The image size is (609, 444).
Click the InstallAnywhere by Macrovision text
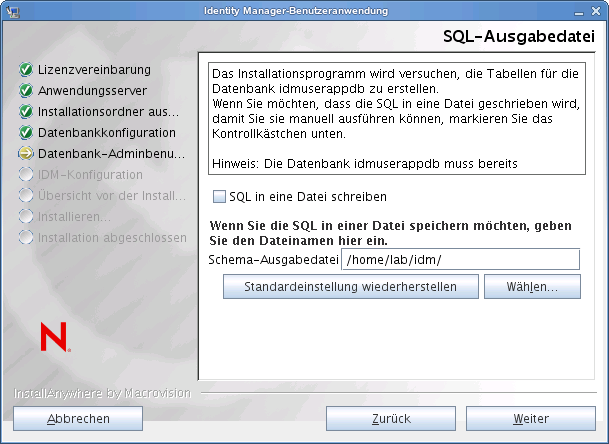coord(102,393)
